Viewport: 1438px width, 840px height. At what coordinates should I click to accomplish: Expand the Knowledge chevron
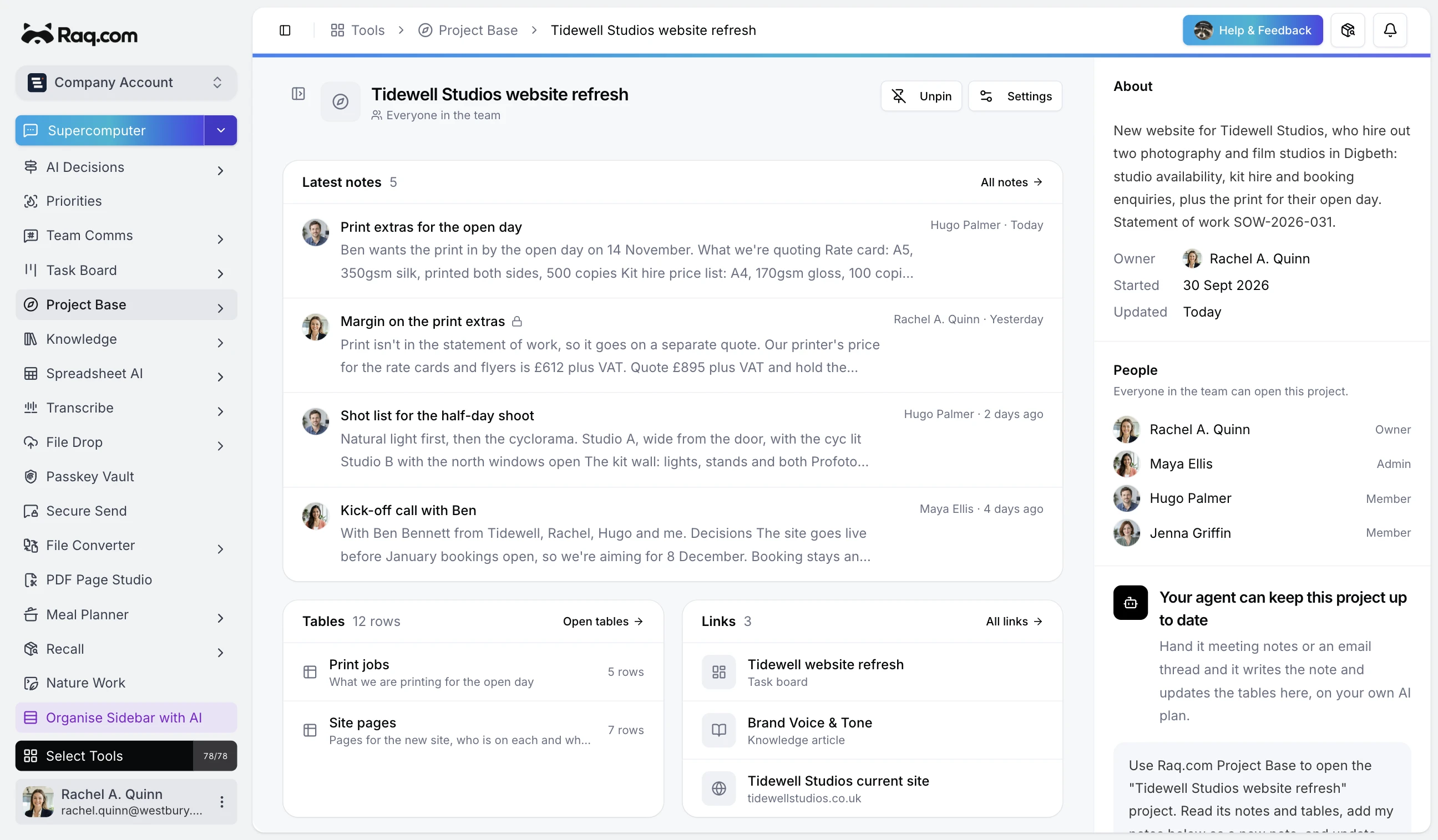click(x=220, y=342)
